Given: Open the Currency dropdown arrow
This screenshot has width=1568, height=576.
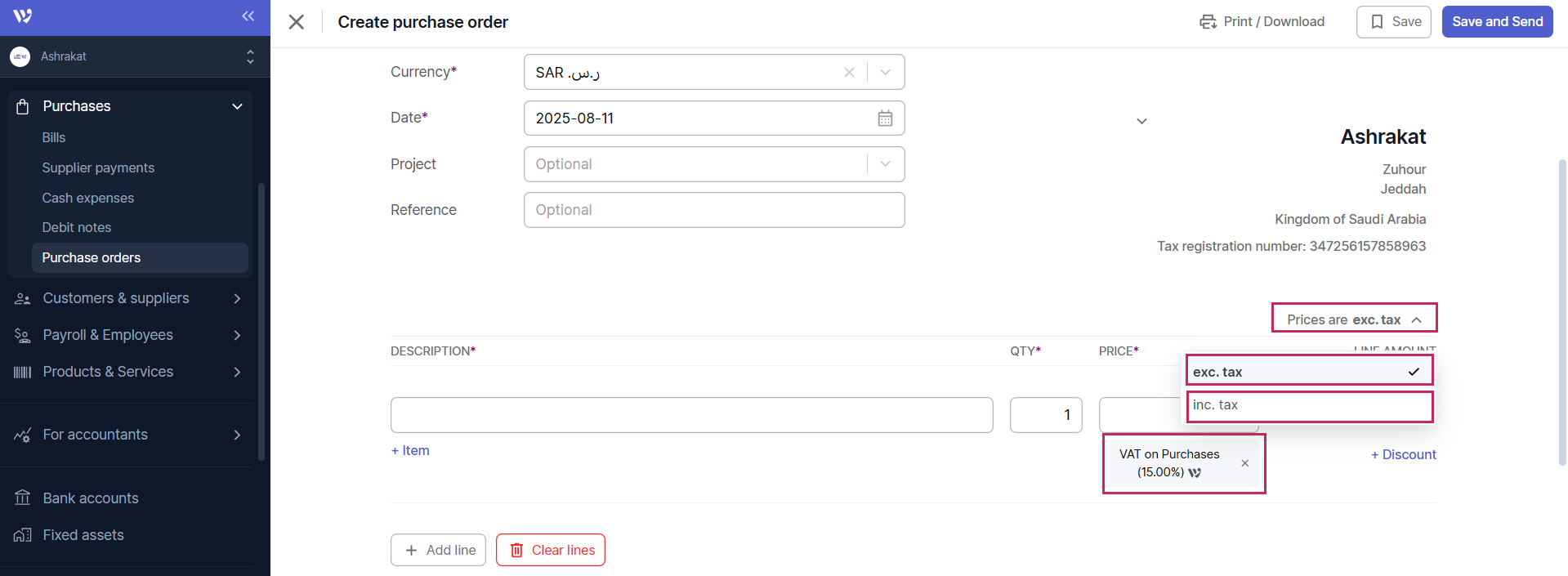Looking at the screenshot, I should [885, 73].
